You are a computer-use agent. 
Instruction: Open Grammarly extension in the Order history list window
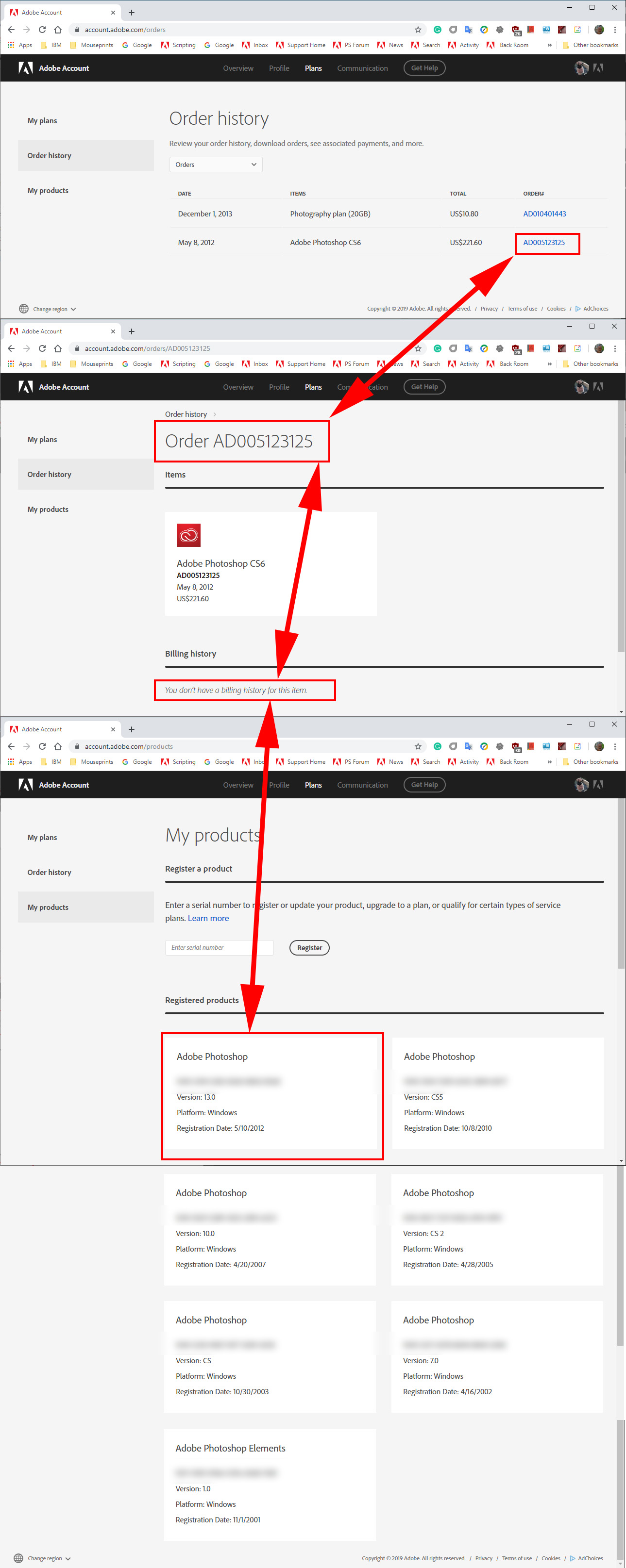(x=437, y=29)
